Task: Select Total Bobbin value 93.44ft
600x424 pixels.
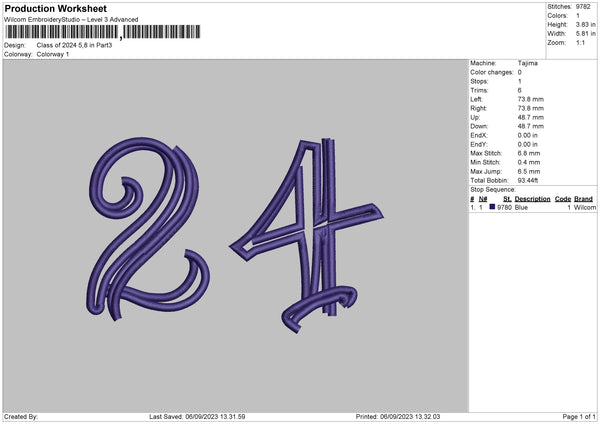Action: (x=528, y=180)
